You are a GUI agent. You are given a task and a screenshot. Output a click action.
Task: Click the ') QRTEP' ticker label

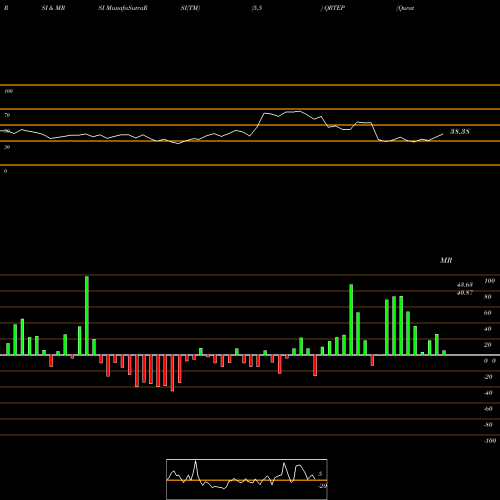click(x=333, y=8)
